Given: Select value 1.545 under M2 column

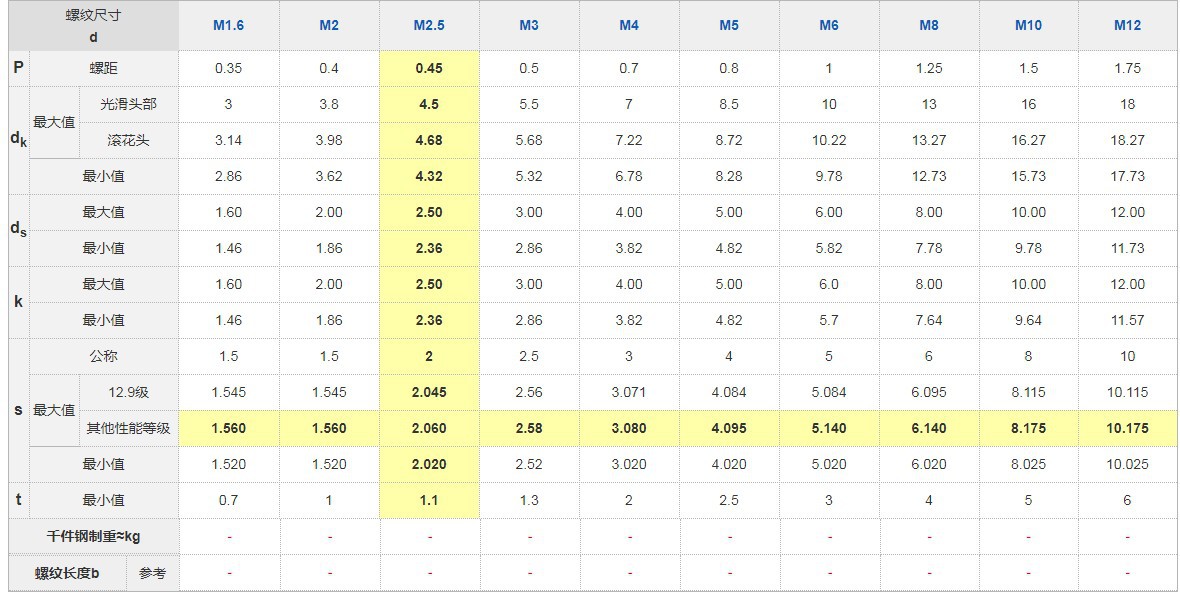Looking at the screenshot, I should [329, 392].
